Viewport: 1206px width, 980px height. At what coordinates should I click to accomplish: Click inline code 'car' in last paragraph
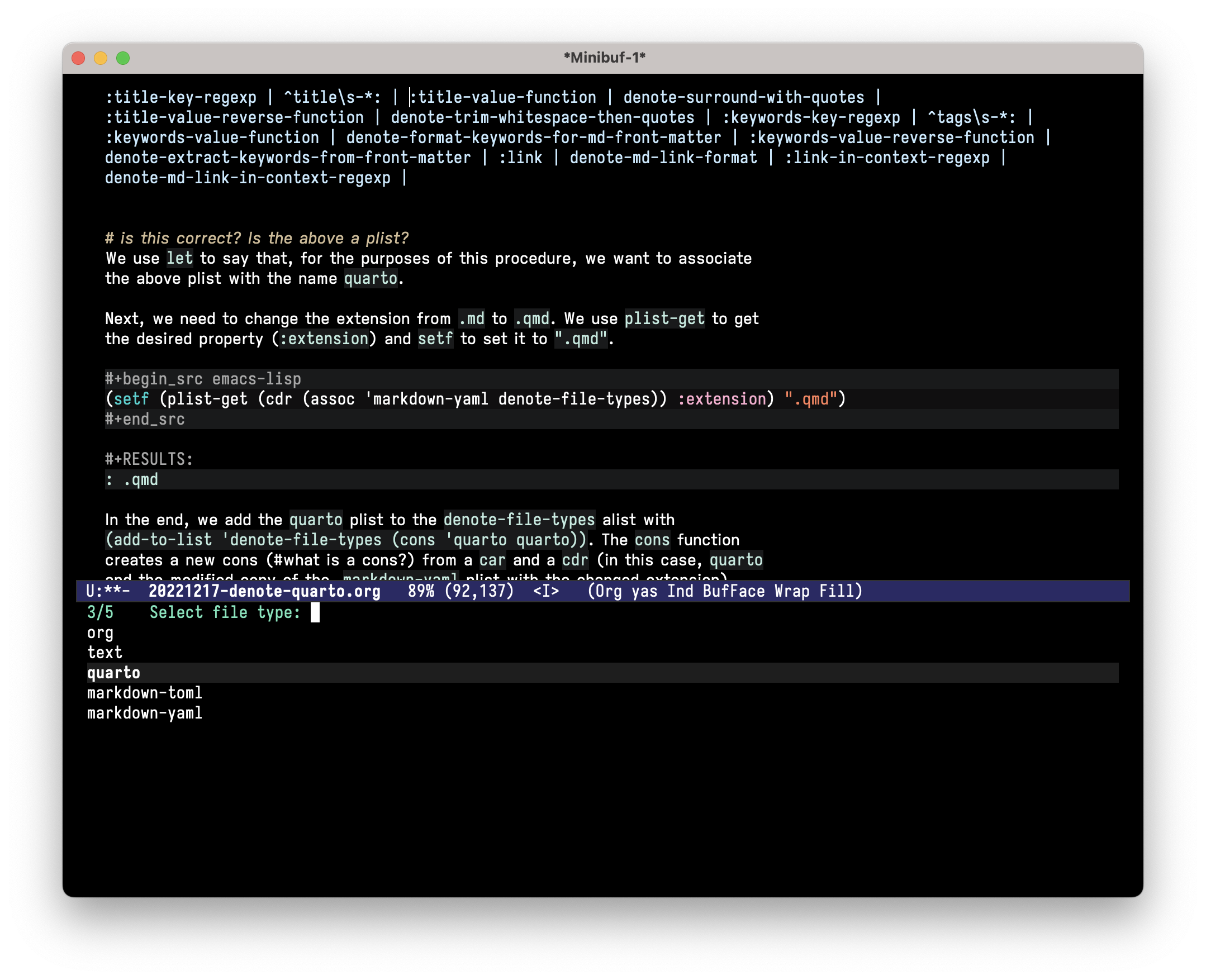pyautogui.click(x=492, y=560)
